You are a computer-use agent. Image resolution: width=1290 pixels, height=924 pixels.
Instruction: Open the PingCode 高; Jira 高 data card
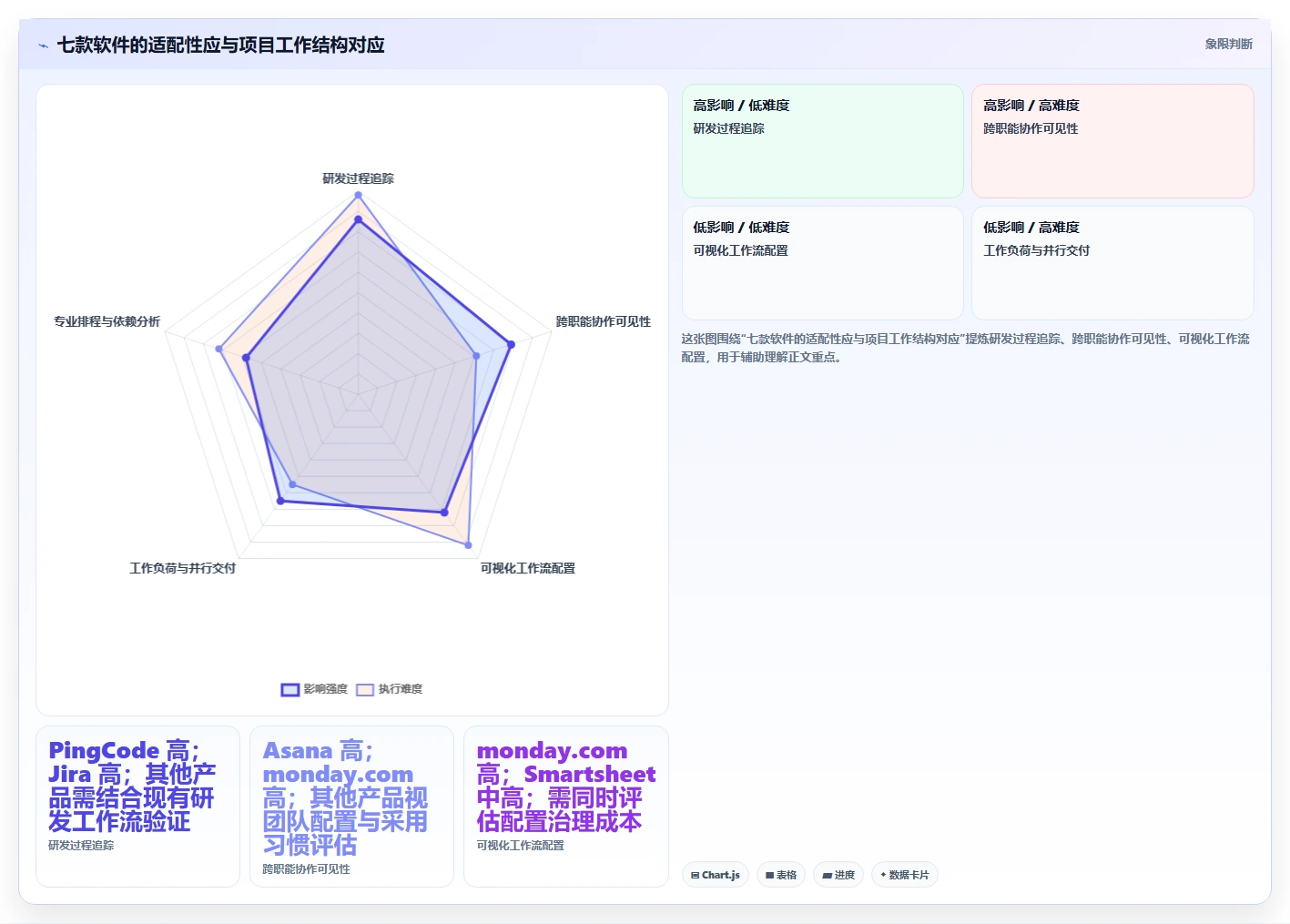click(137, 807)
